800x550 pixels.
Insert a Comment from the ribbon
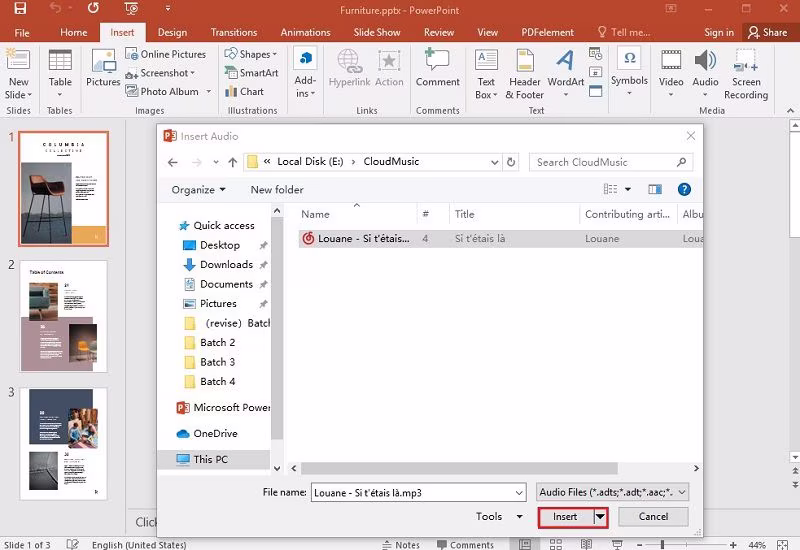pos(437,67)
